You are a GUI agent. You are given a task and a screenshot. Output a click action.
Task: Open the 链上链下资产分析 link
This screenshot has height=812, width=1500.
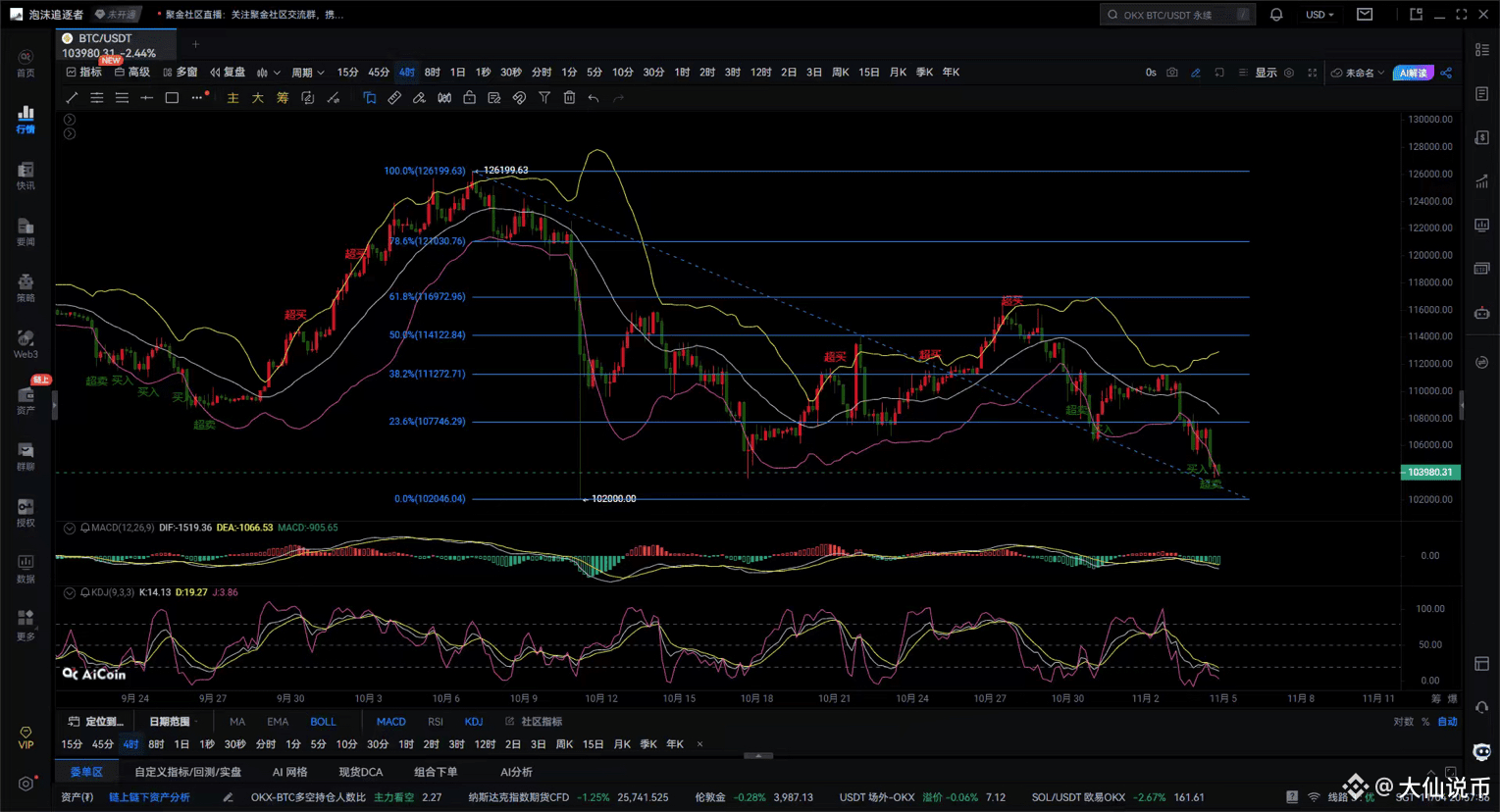(149, 797)
